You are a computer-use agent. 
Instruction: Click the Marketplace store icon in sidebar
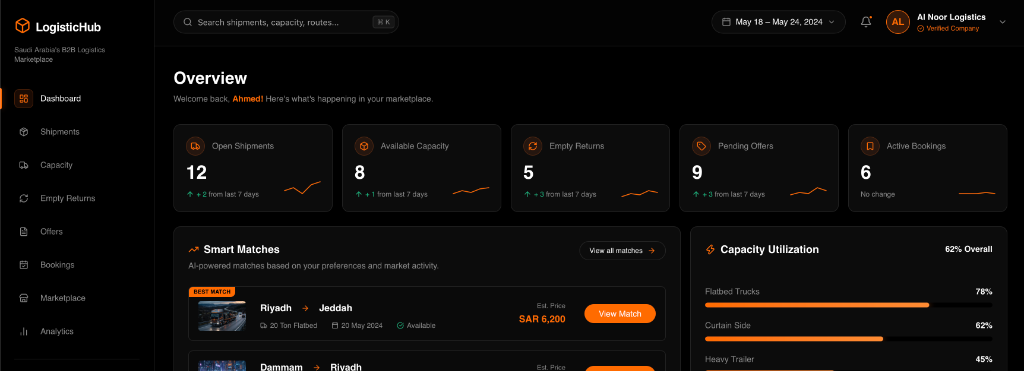24,298
